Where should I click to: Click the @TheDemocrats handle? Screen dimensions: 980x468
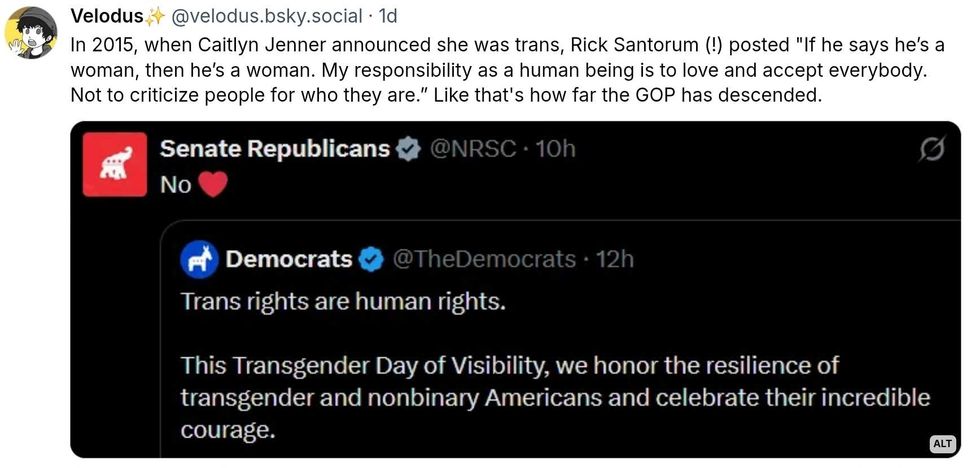484,260
